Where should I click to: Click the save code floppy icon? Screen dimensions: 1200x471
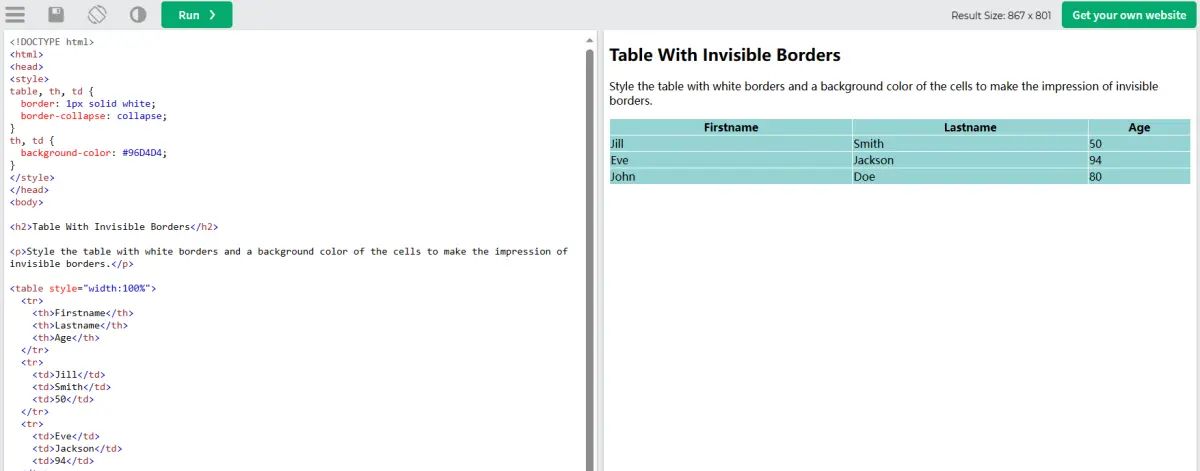(x=56, y=15)
